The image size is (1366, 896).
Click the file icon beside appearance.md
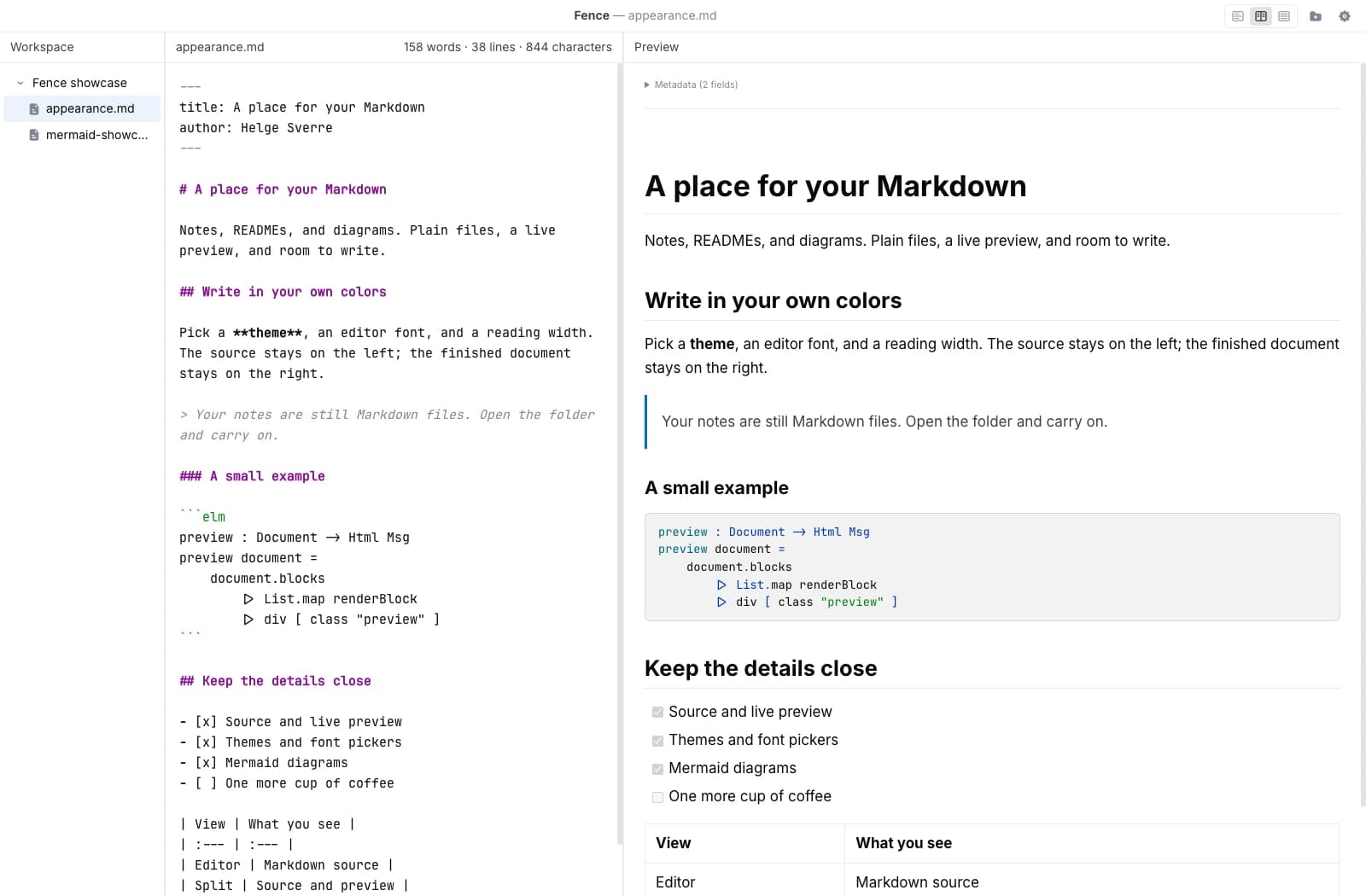[34, 109]
